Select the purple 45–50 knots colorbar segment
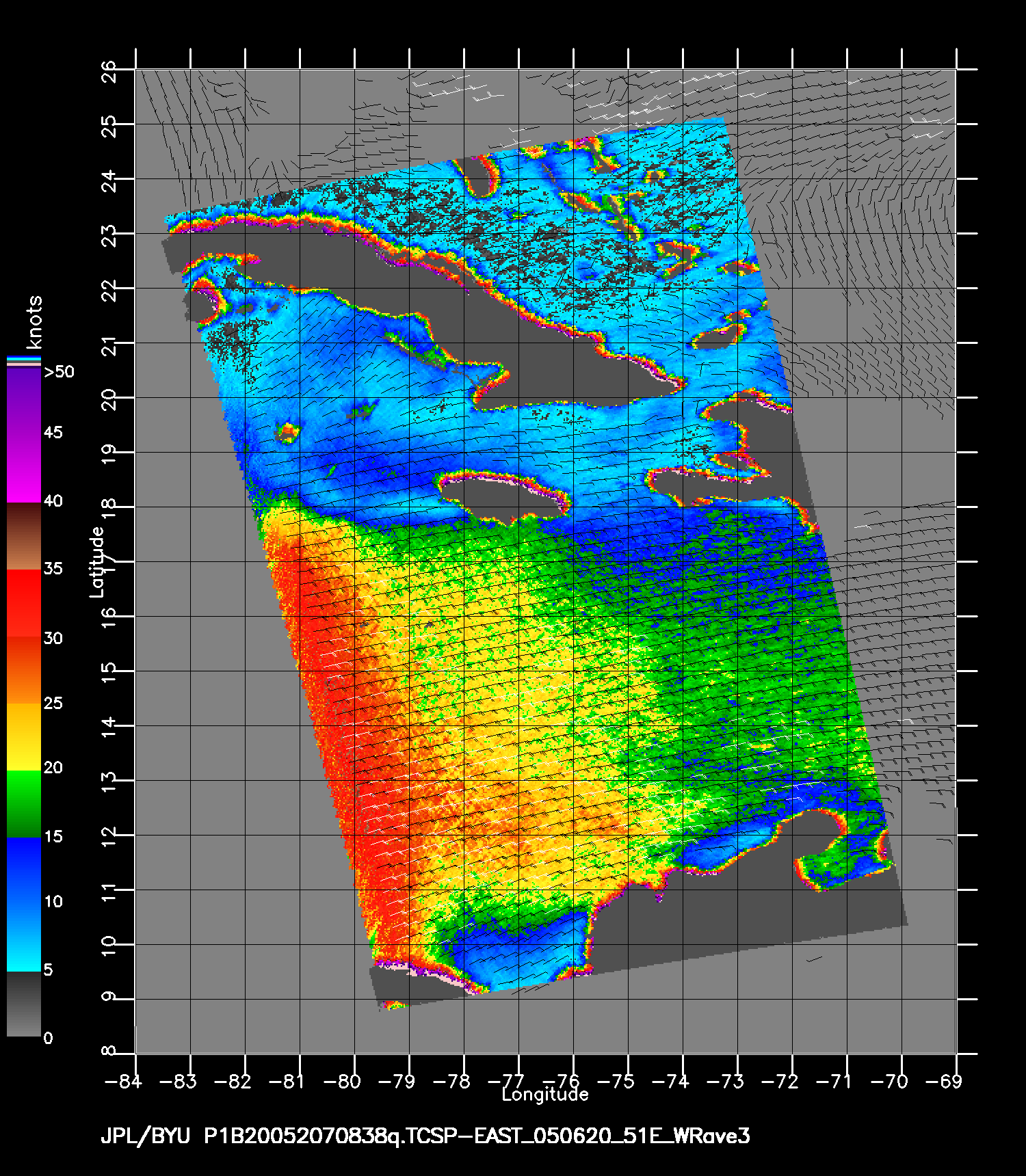 (24, 402)
